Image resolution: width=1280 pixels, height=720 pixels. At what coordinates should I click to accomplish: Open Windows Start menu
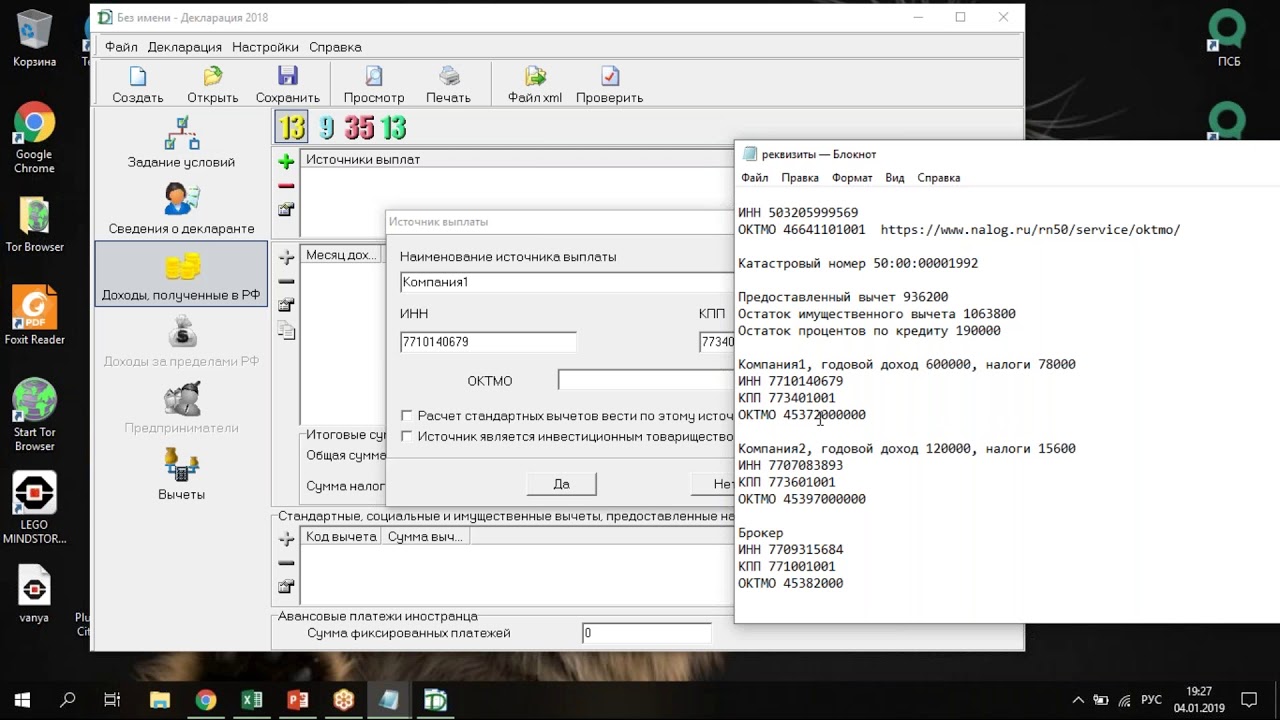pyautogui.click(x=22, y=700)
